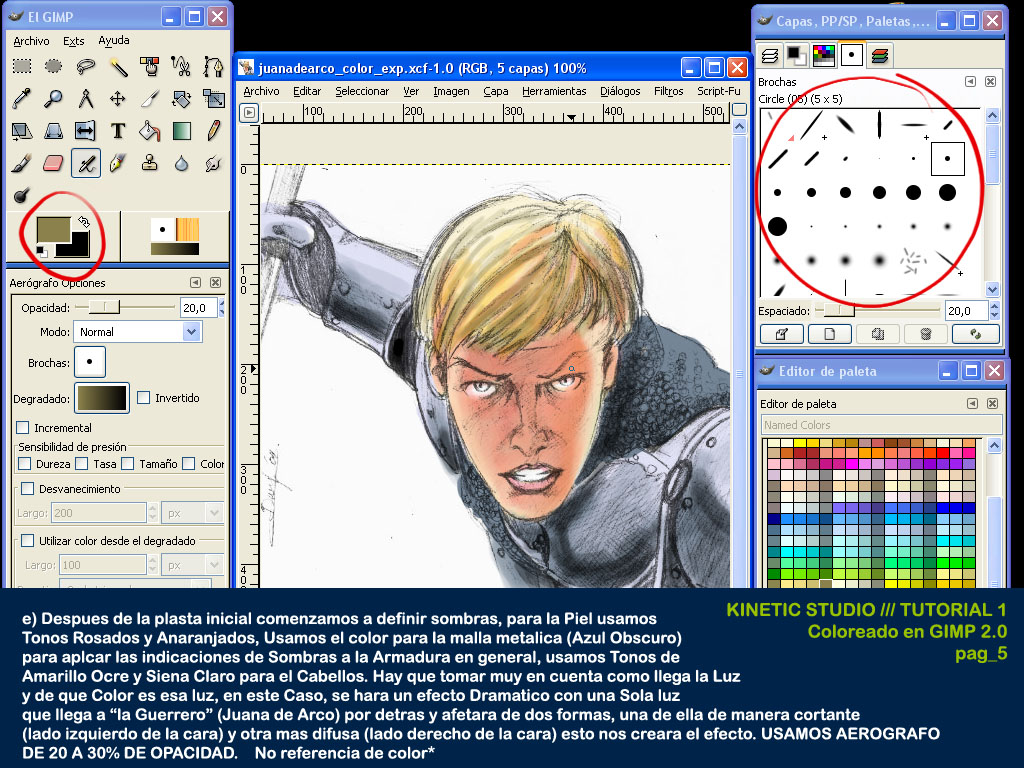Switch to the Canales RGB stack tab

click(880, 56)
